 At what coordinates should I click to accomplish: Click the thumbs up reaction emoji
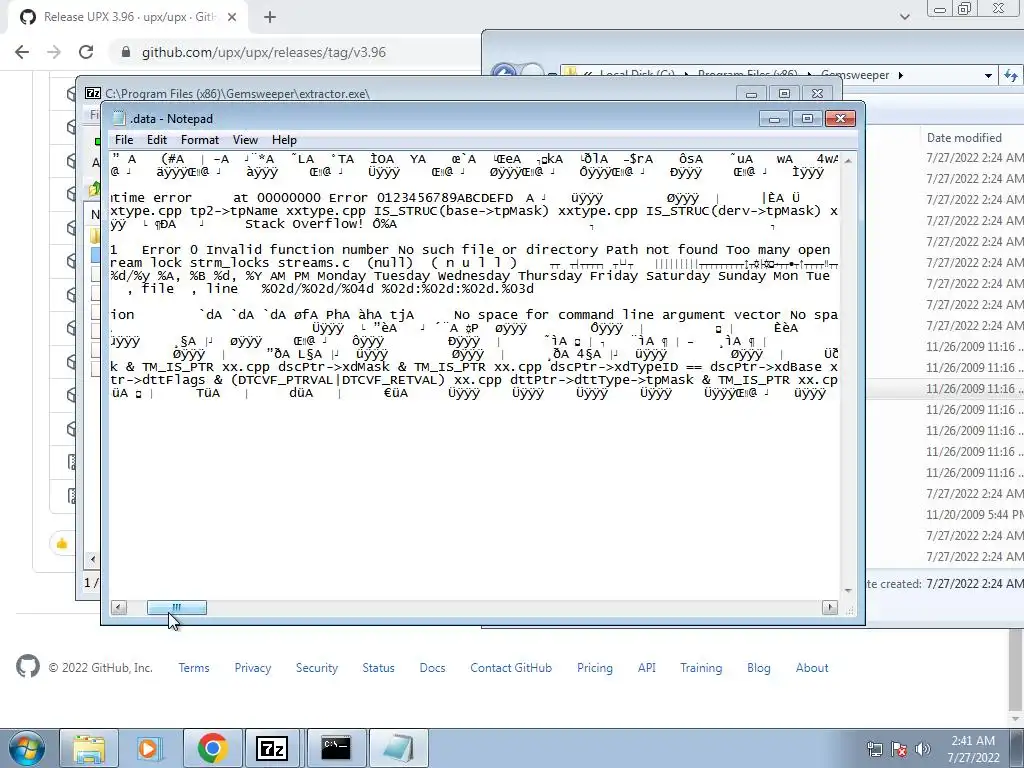click(62, 543)
